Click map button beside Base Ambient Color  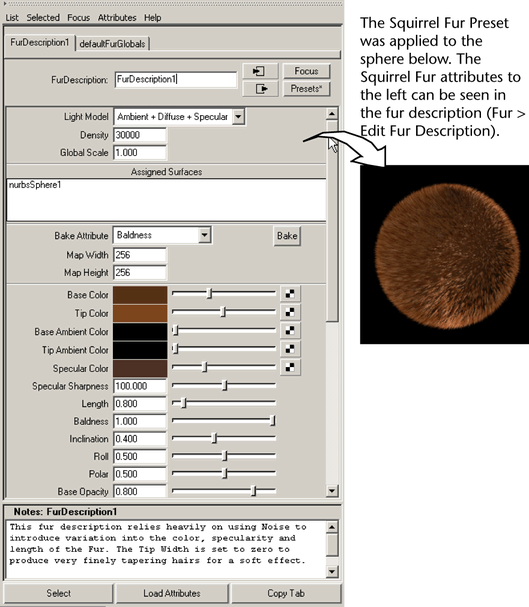pyautogui.click(x=290, y=330)
